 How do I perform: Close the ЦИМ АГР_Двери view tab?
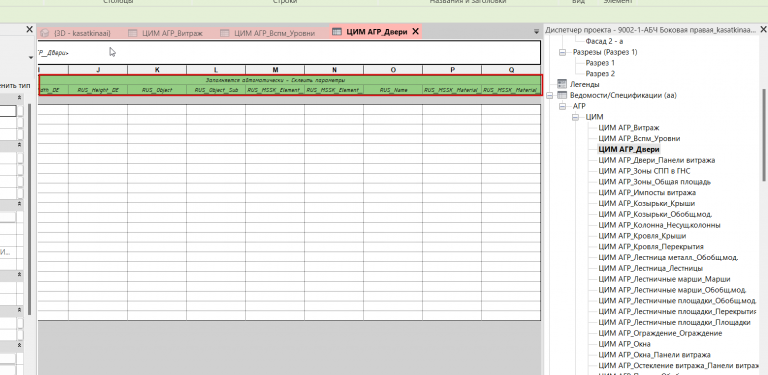coord(415,32)
